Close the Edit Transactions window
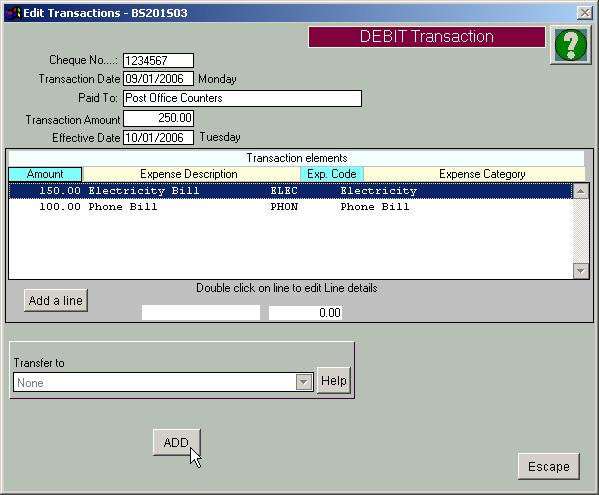The width and height of the screenshot is (599, 495). coord(584,13)
